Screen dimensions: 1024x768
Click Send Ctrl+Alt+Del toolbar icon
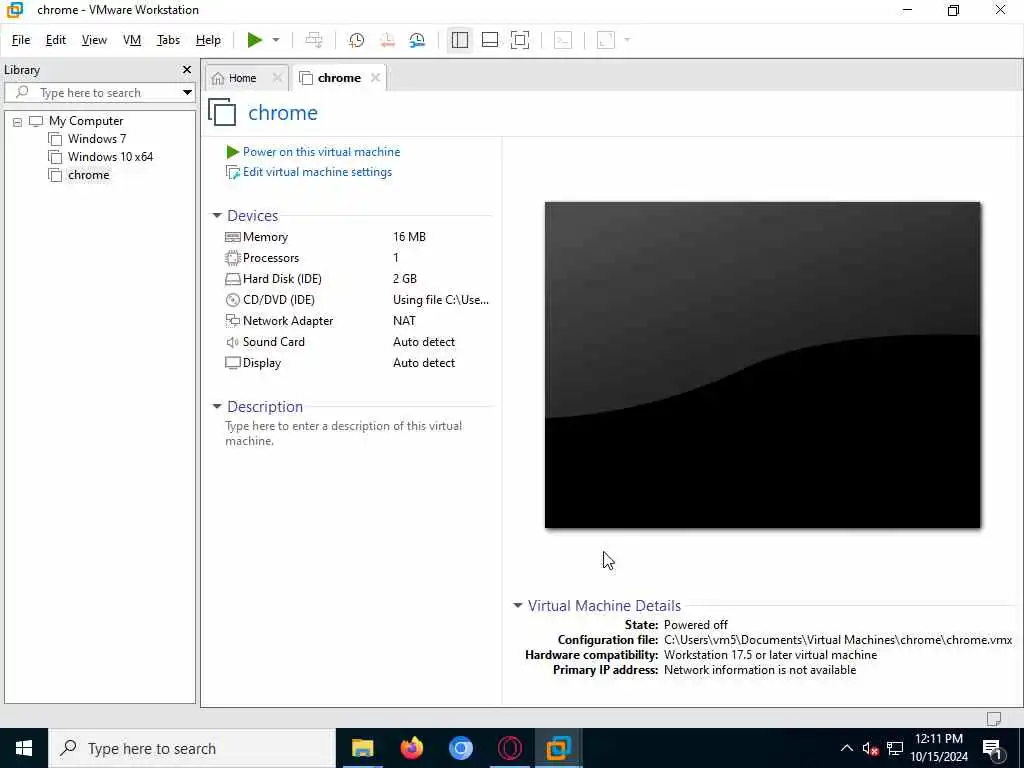click(314, 40)
